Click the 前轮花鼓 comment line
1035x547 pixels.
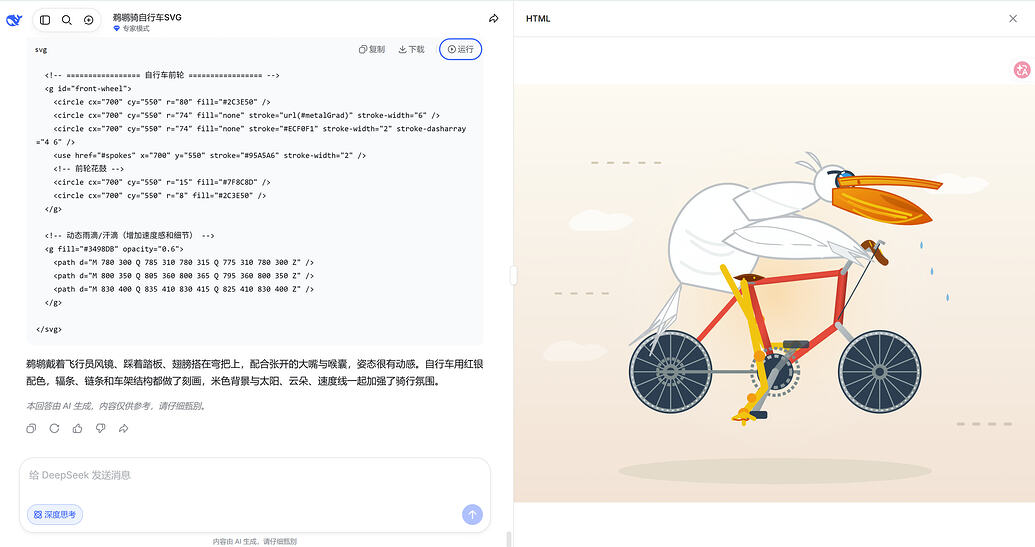tap(88, 168)
